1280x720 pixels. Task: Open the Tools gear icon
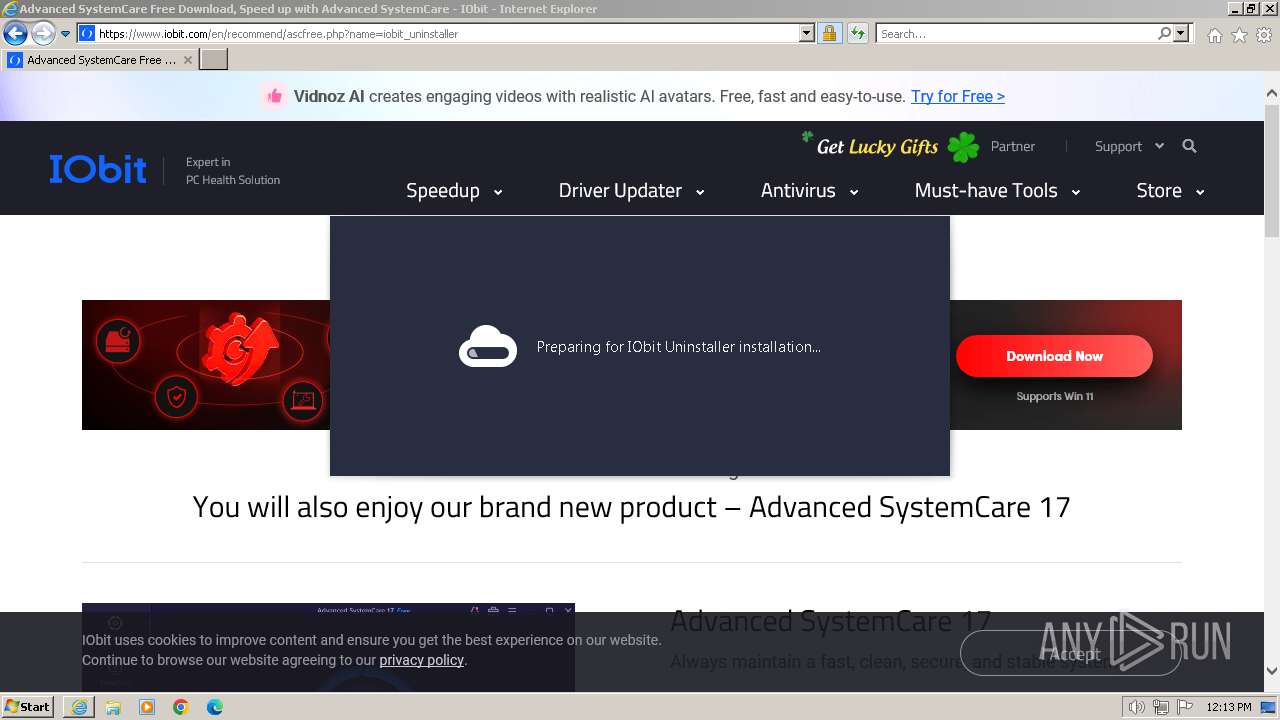(x=1264, y=35)
